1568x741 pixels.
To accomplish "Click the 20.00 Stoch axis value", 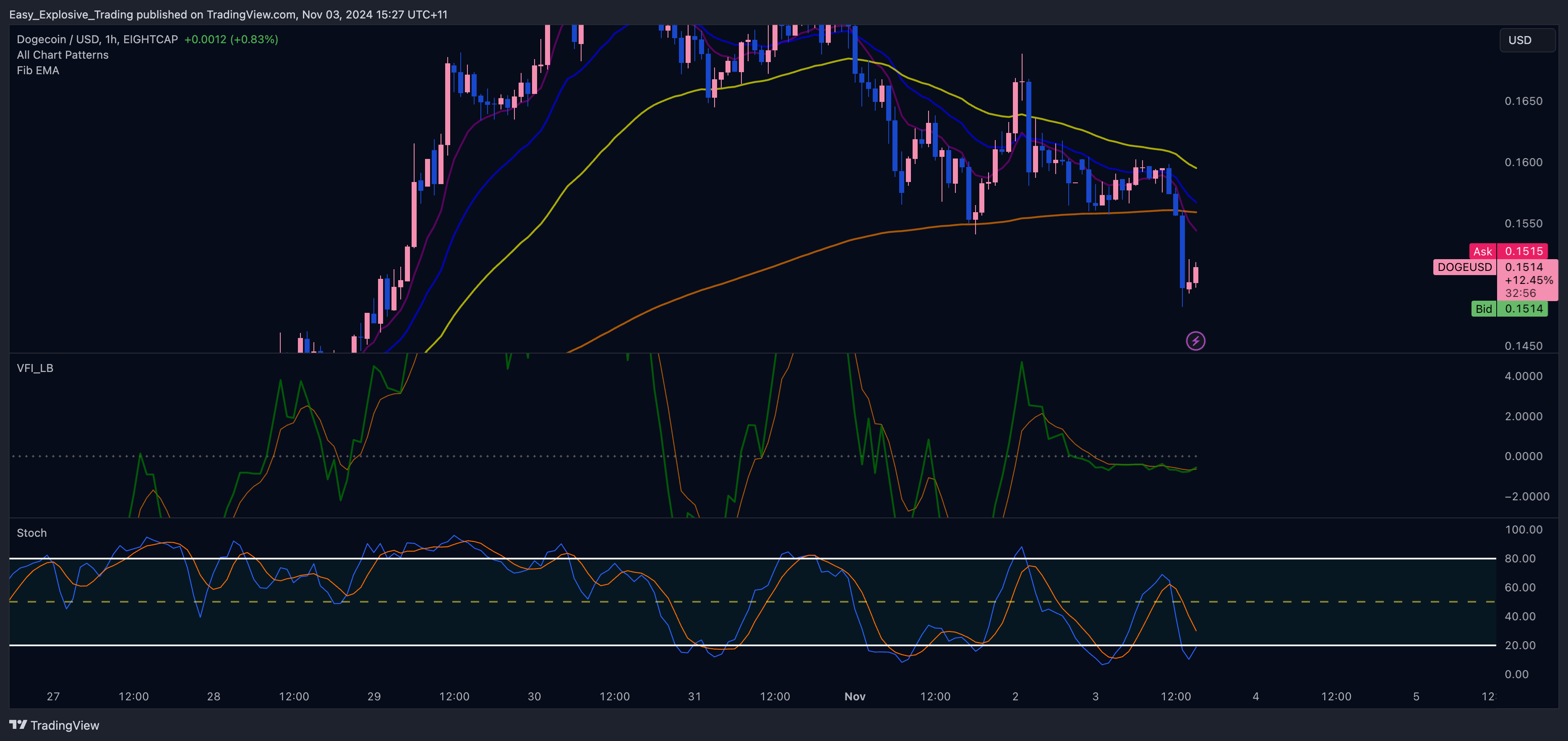I will pyautogui.click(x=1520, y=645).
